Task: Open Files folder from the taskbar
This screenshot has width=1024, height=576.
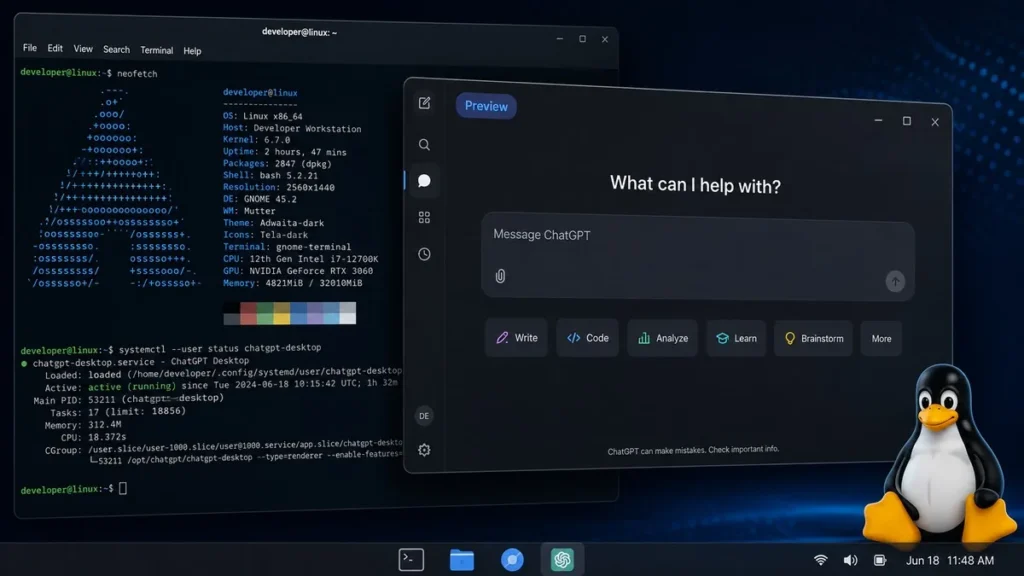Action: pyautogui.click(x=462, y=560)
